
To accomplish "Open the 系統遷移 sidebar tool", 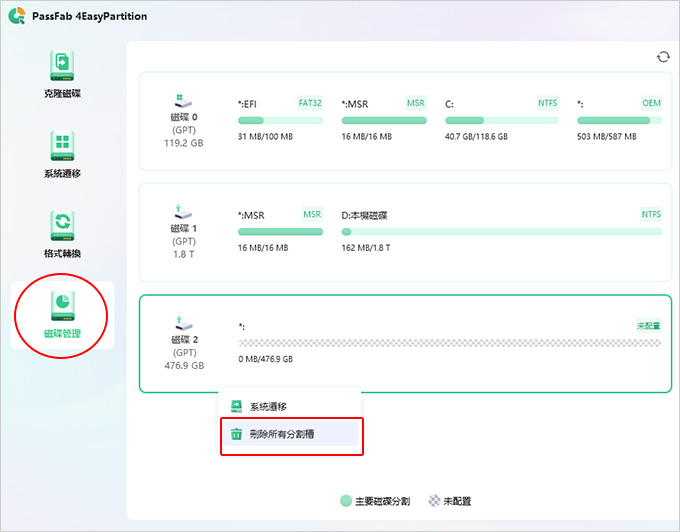I will point(62,154).
